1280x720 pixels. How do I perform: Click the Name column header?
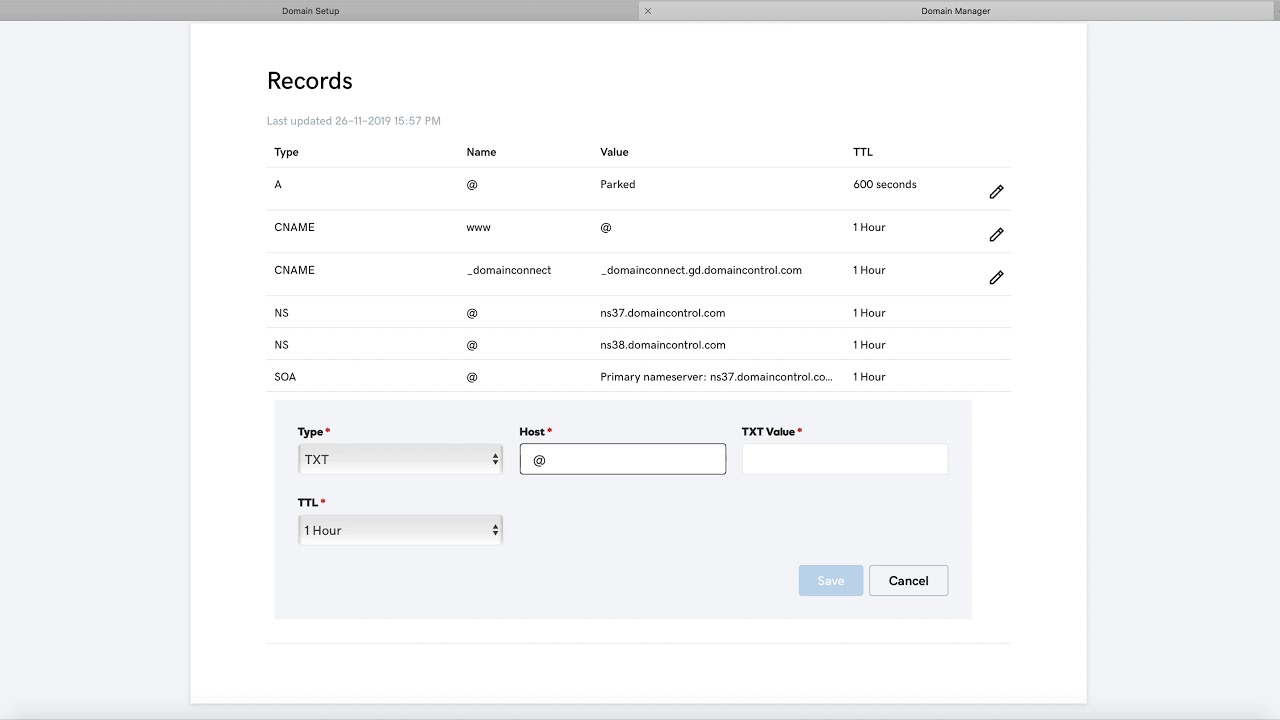point(481,152)
